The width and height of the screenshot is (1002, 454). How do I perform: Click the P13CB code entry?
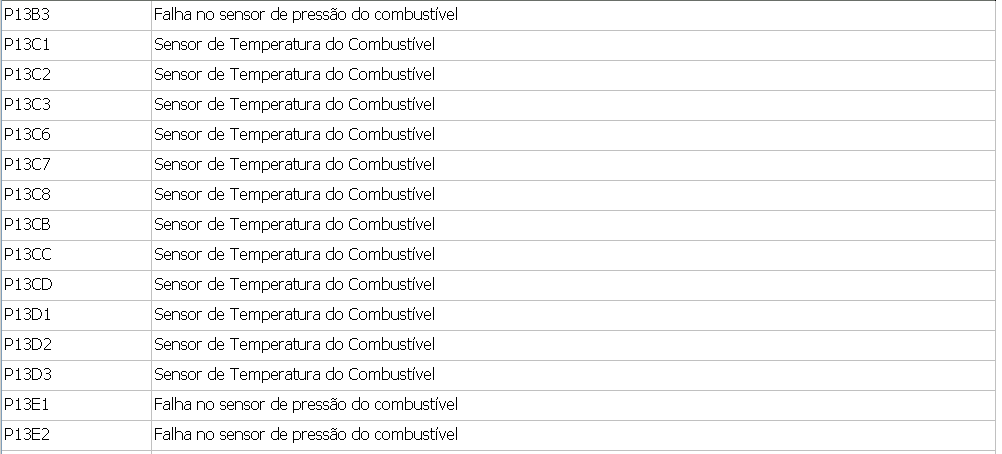[x=27, y=225]
